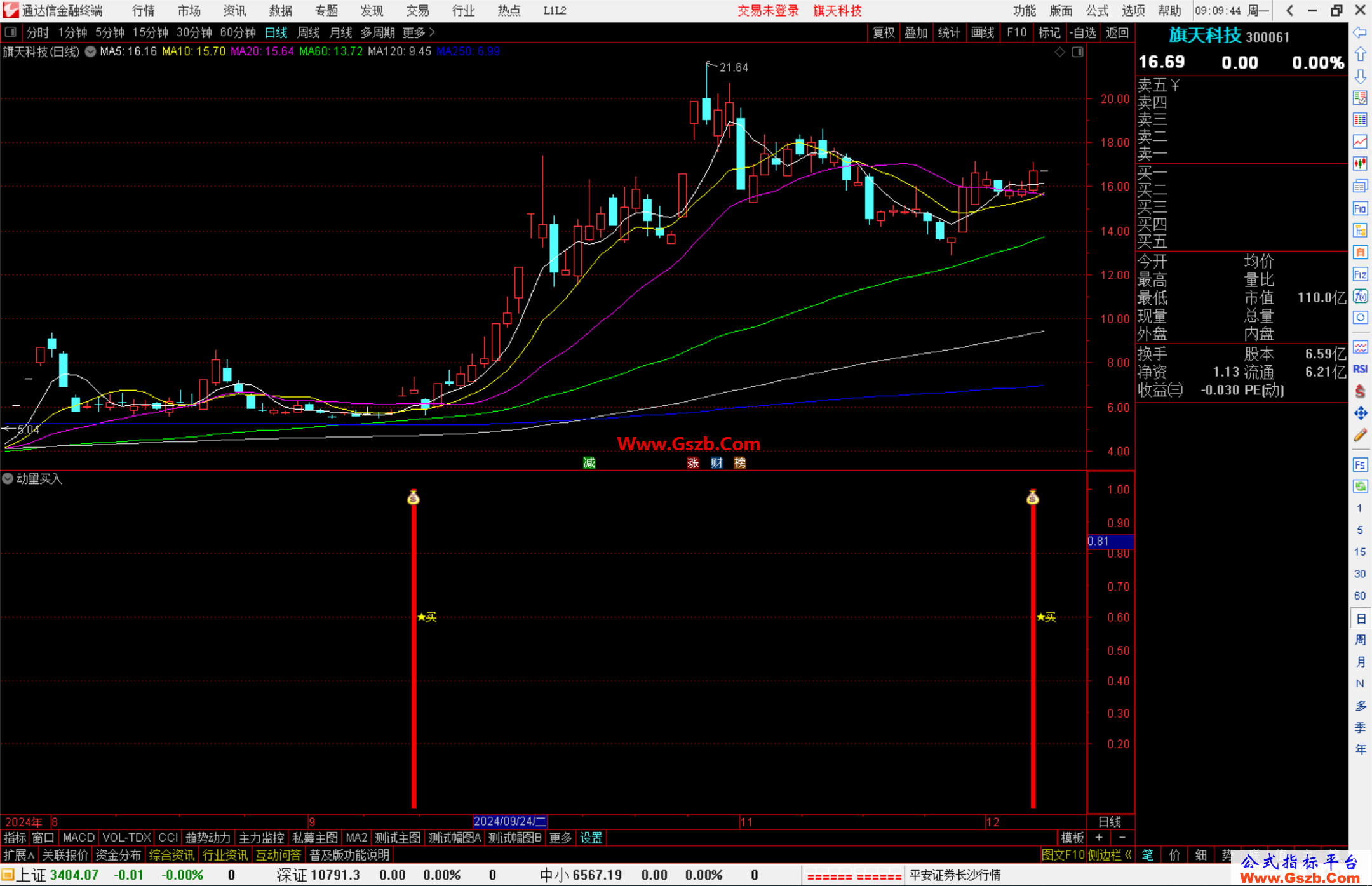1372x886 pixels.
Task: Select the pencil drawing icon
Action: [x=1360, y=436]
